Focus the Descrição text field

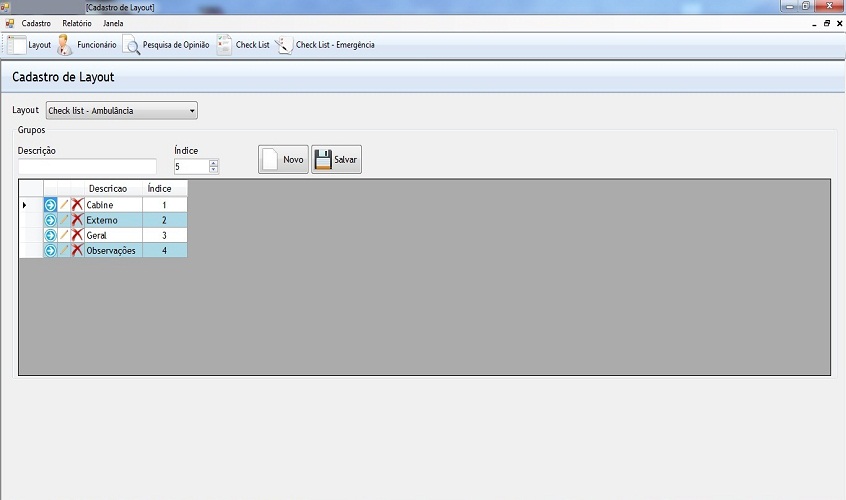tap(87, 166)
